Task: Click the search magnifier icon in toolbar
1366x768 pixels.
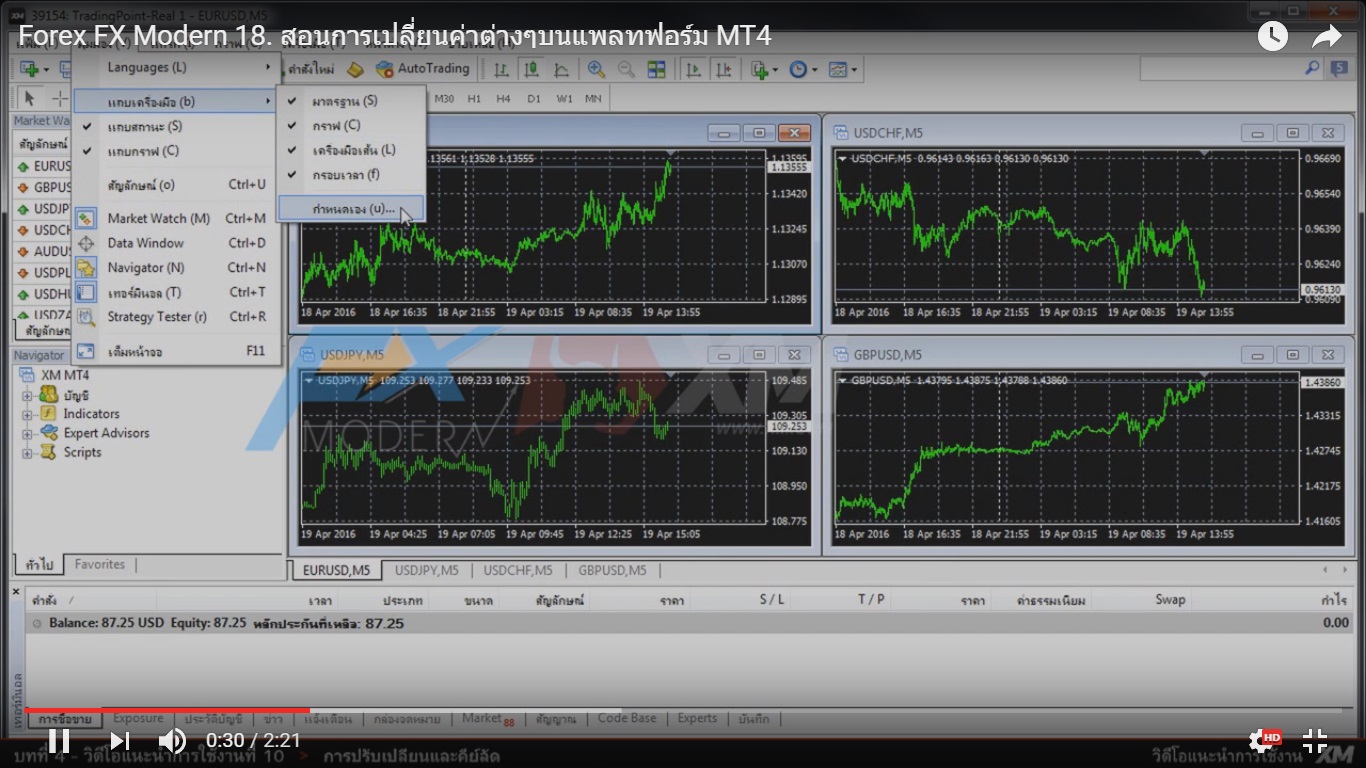Action: pyautogui.click(x=1312, y=68)
